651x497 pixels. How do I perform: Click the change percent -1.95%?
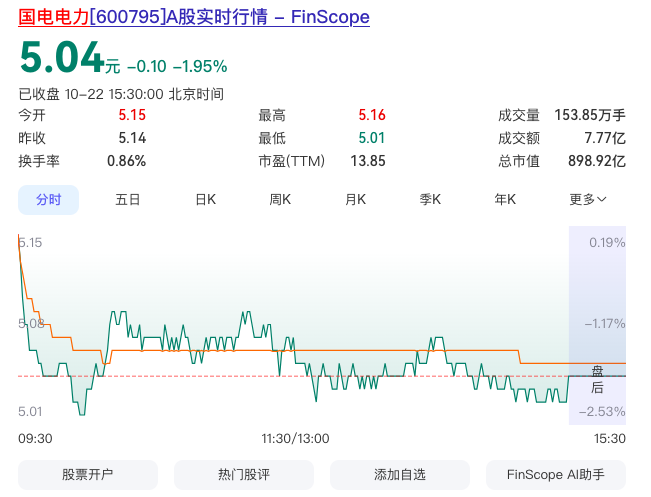(x=200, y=66)
